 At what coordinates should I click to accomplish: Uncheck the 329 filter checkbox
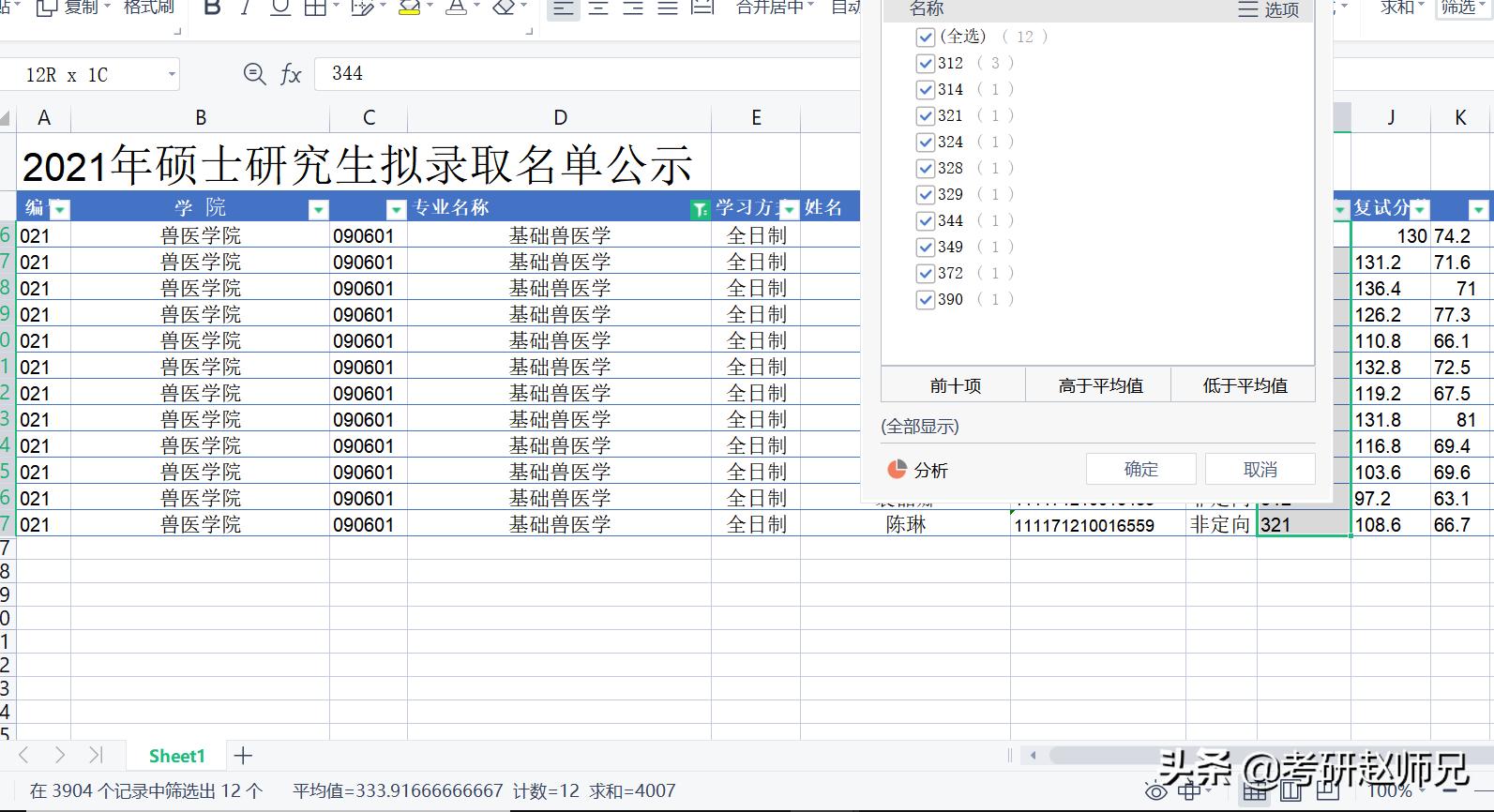click(926, 194)
